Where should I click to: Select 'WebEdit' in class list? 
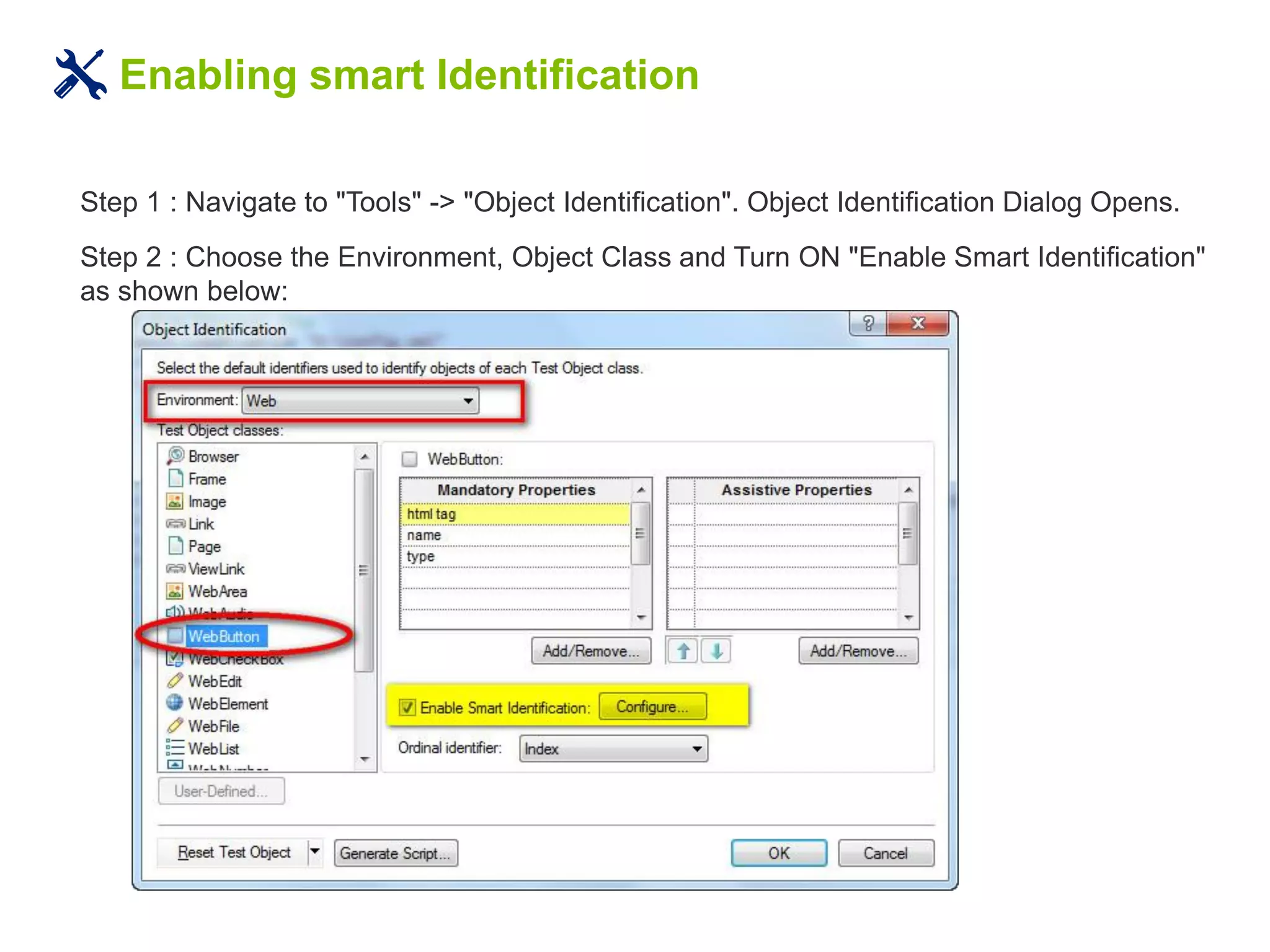[x=215, y=681]
